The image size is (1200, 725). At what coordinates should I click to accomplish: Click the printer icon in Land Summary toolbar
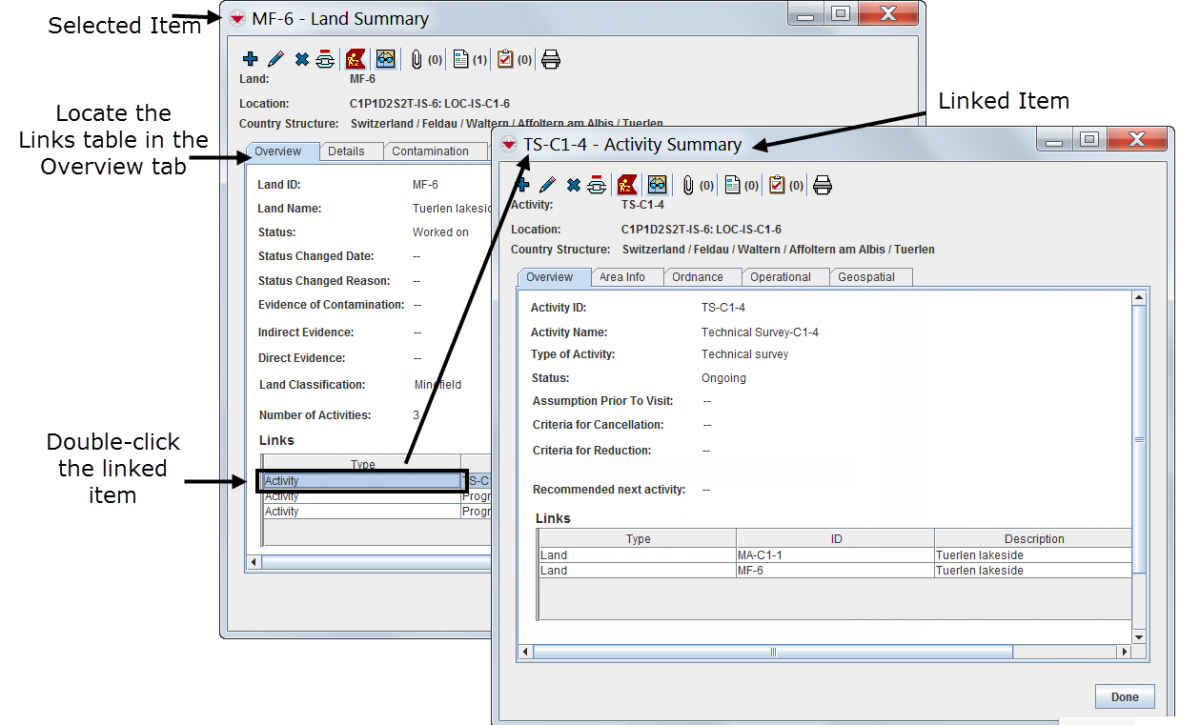click(x=550, y=60)
